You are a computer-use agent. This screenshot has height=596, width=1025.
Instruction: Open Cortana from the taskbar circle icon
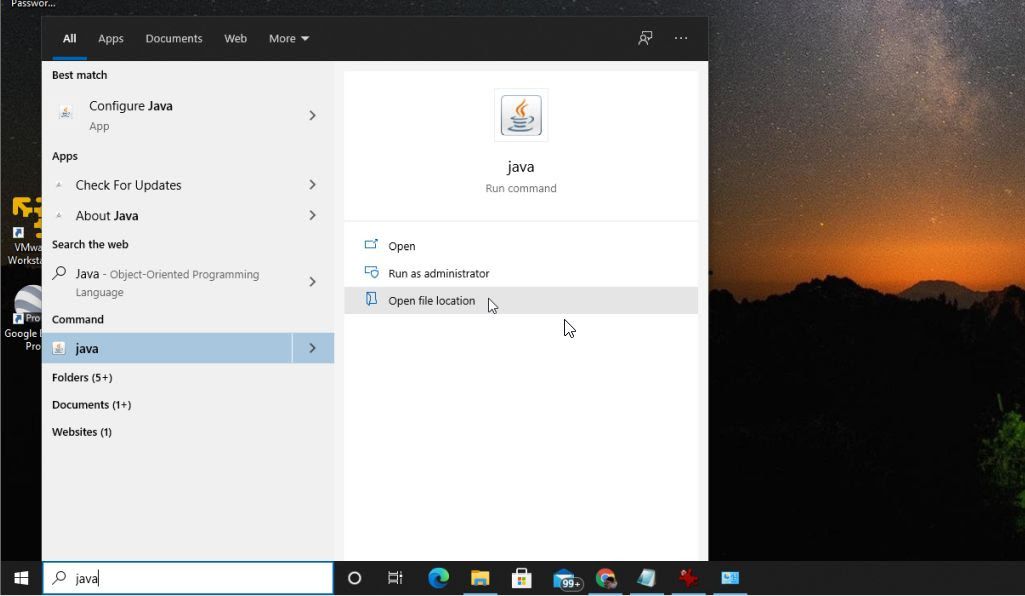tap(354, 578)
